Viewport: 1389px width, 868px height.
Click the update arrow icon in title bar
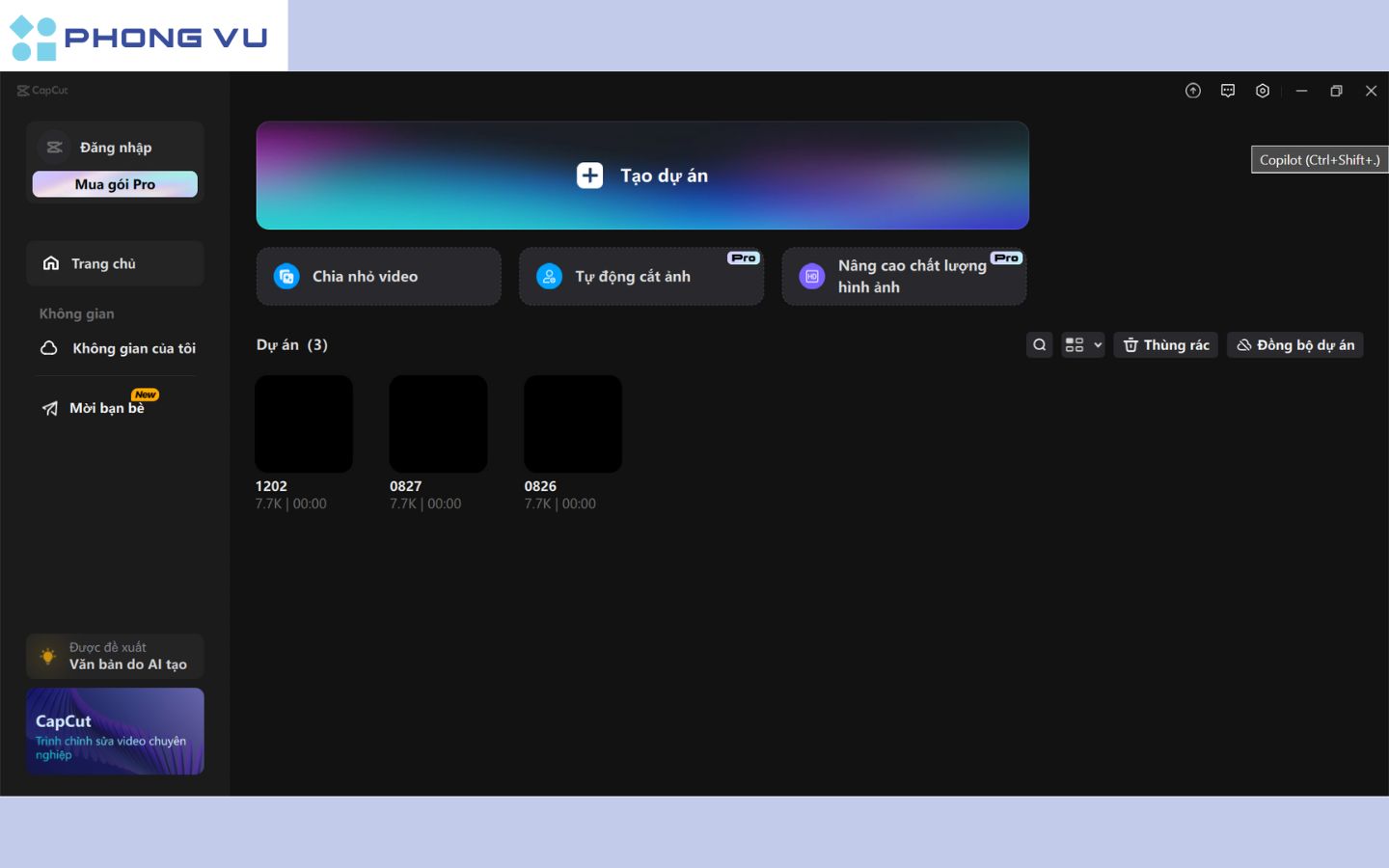1193,91
